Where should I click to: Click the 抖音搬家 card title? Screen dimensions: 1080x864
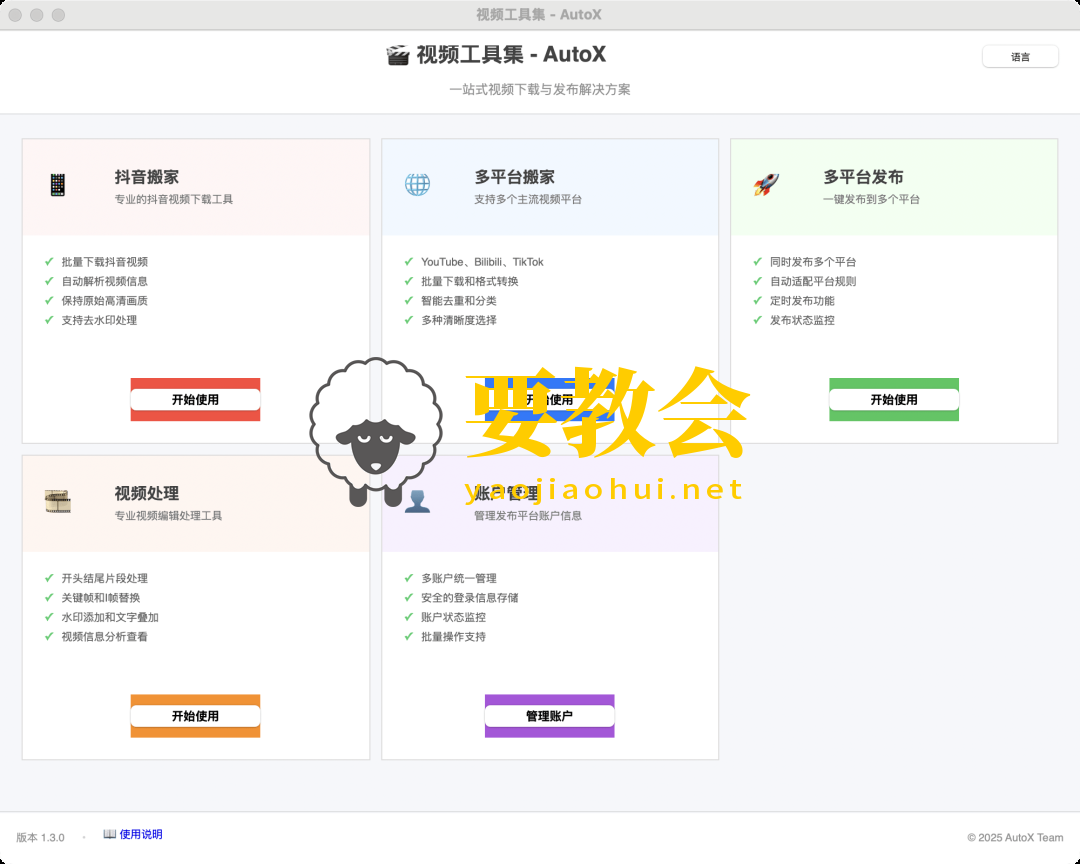[147, 177]
